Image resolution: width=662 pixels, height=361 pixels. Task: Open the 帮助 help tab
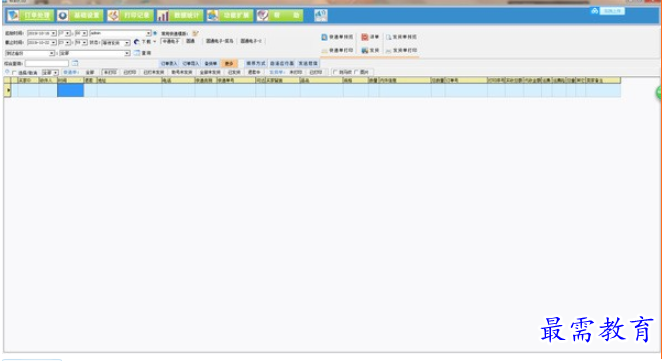point(279,16)
